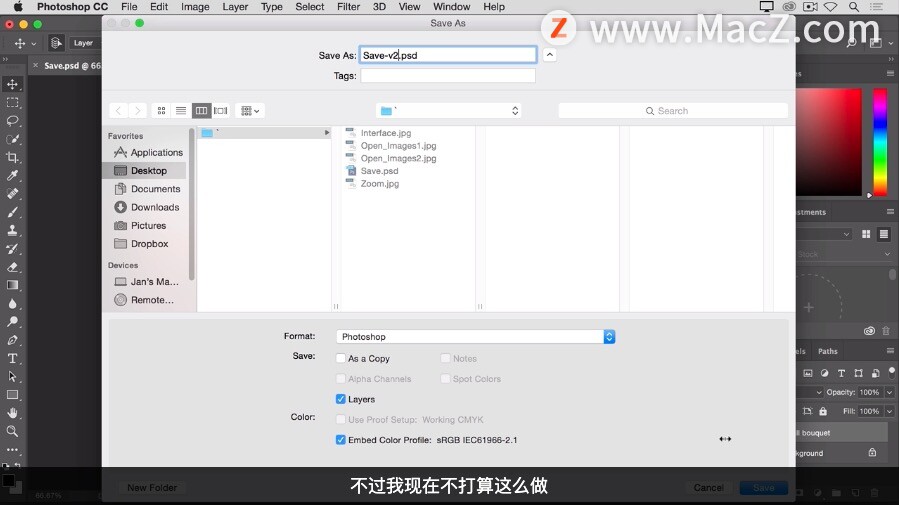Select the Rectangle shape tool

(x=12, y=395)
